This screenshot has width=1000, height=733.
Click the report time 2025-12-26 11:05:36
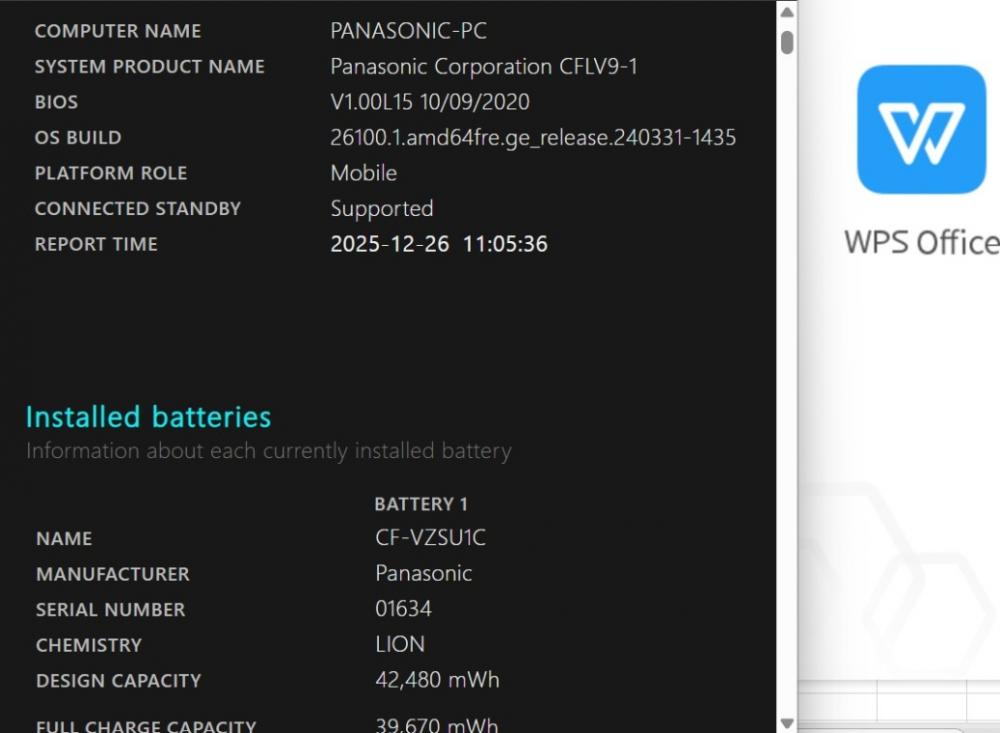click(x=439, y=244)
